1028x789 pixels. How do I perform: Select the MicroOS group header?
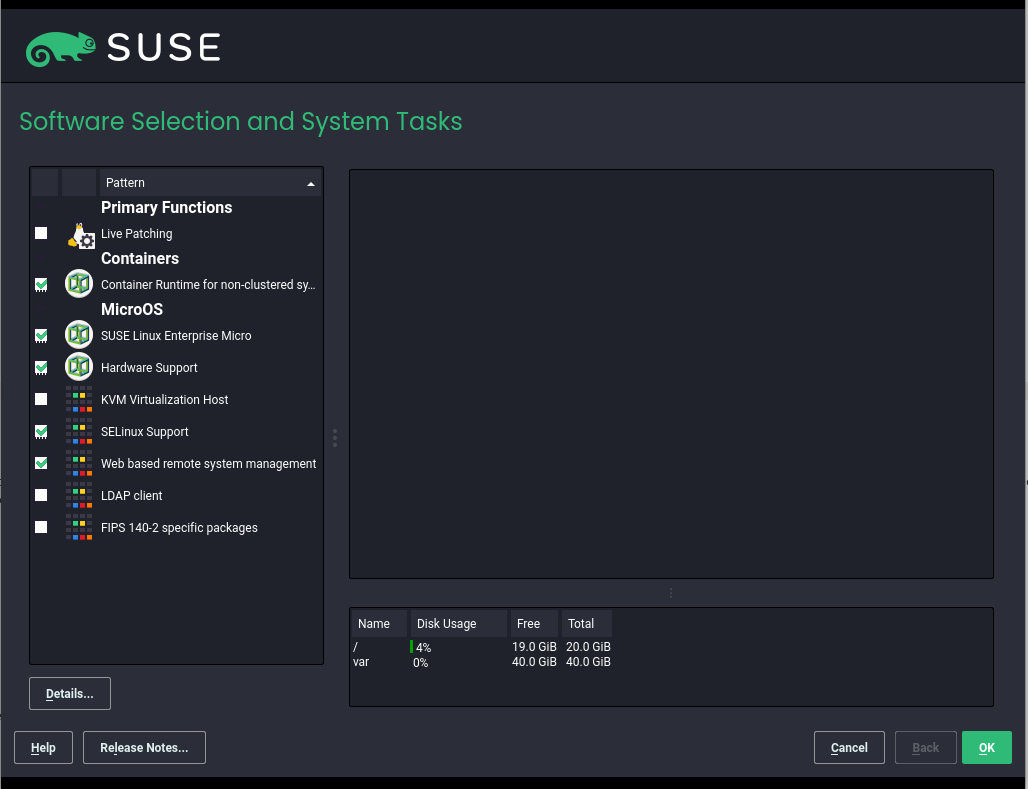coord(131,309)
